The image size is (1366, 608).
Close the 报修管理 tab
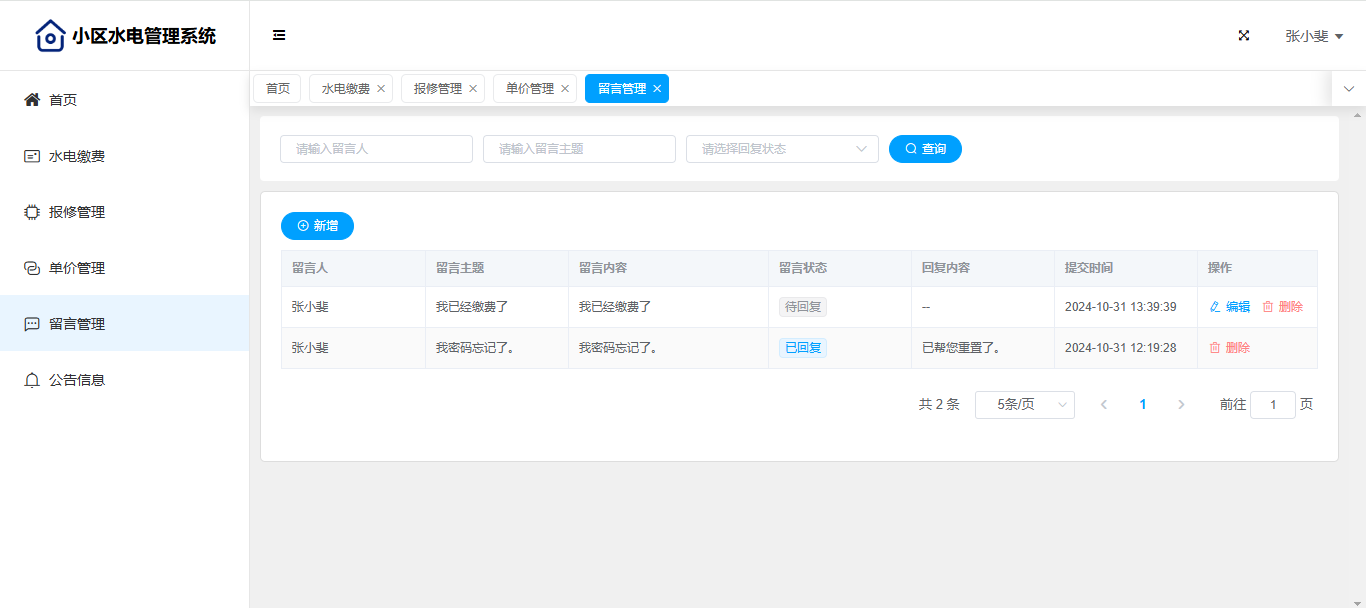pos(473,89)
